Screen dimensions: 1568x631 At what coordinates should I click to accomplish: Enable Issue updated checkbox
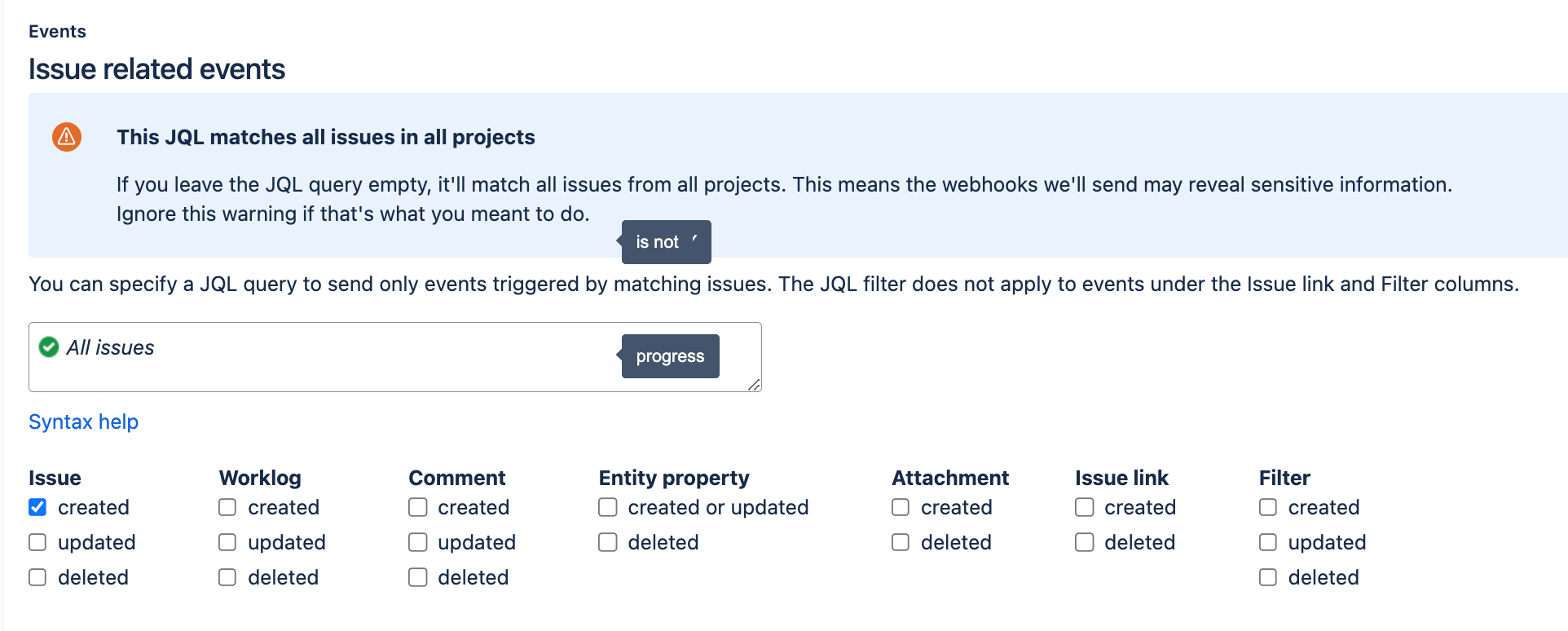click(x=37, y=542)
